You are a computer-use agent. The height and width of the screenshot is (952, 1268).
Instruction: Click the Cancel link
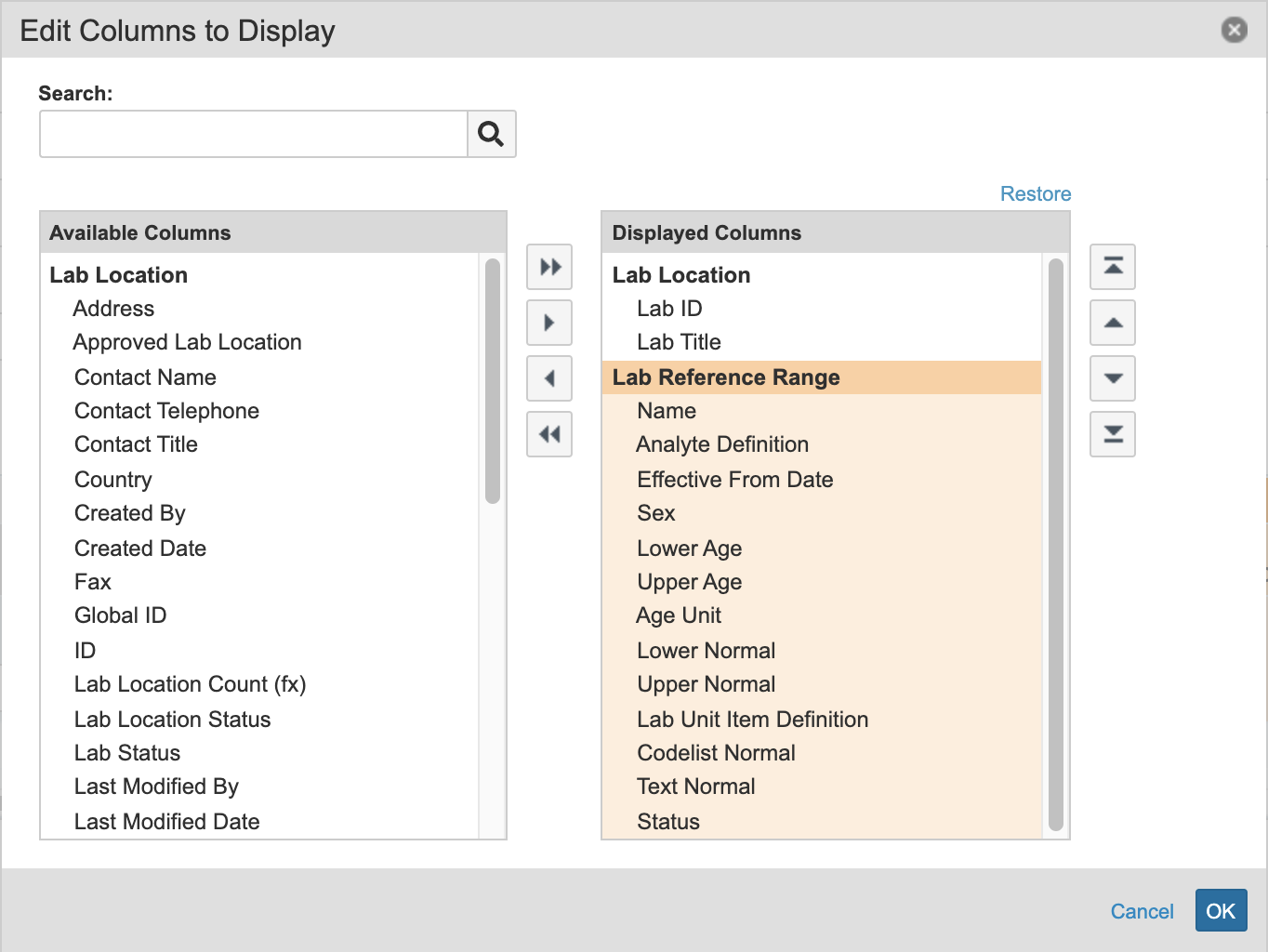[1142, 911]
